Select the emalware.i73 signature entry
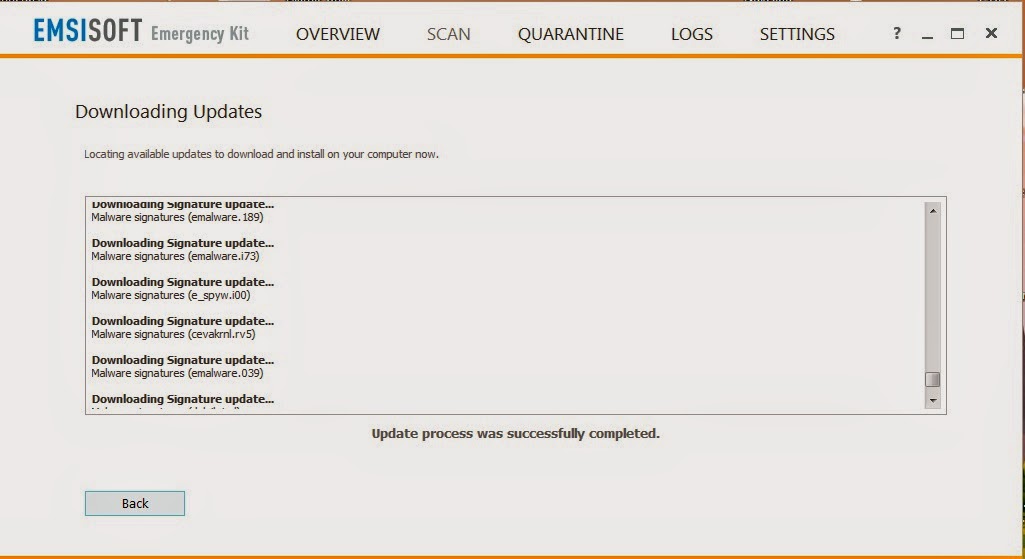The width and height of the screenshot is (1025, 559). coord(175,256)
